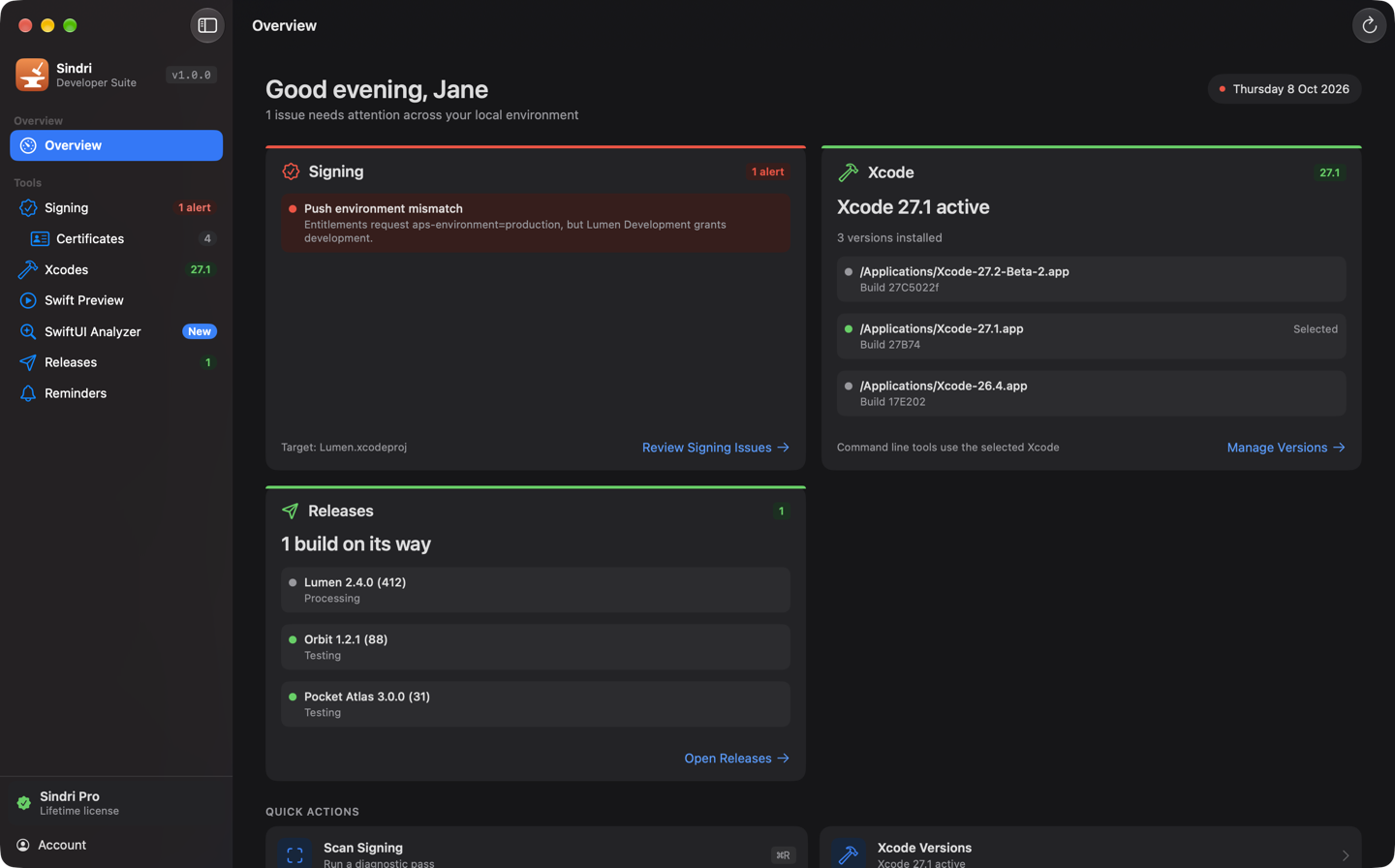The image size is (1395, 868).
Task: Click the Swift Preview play icon
Action: click(x=28, y=300)
